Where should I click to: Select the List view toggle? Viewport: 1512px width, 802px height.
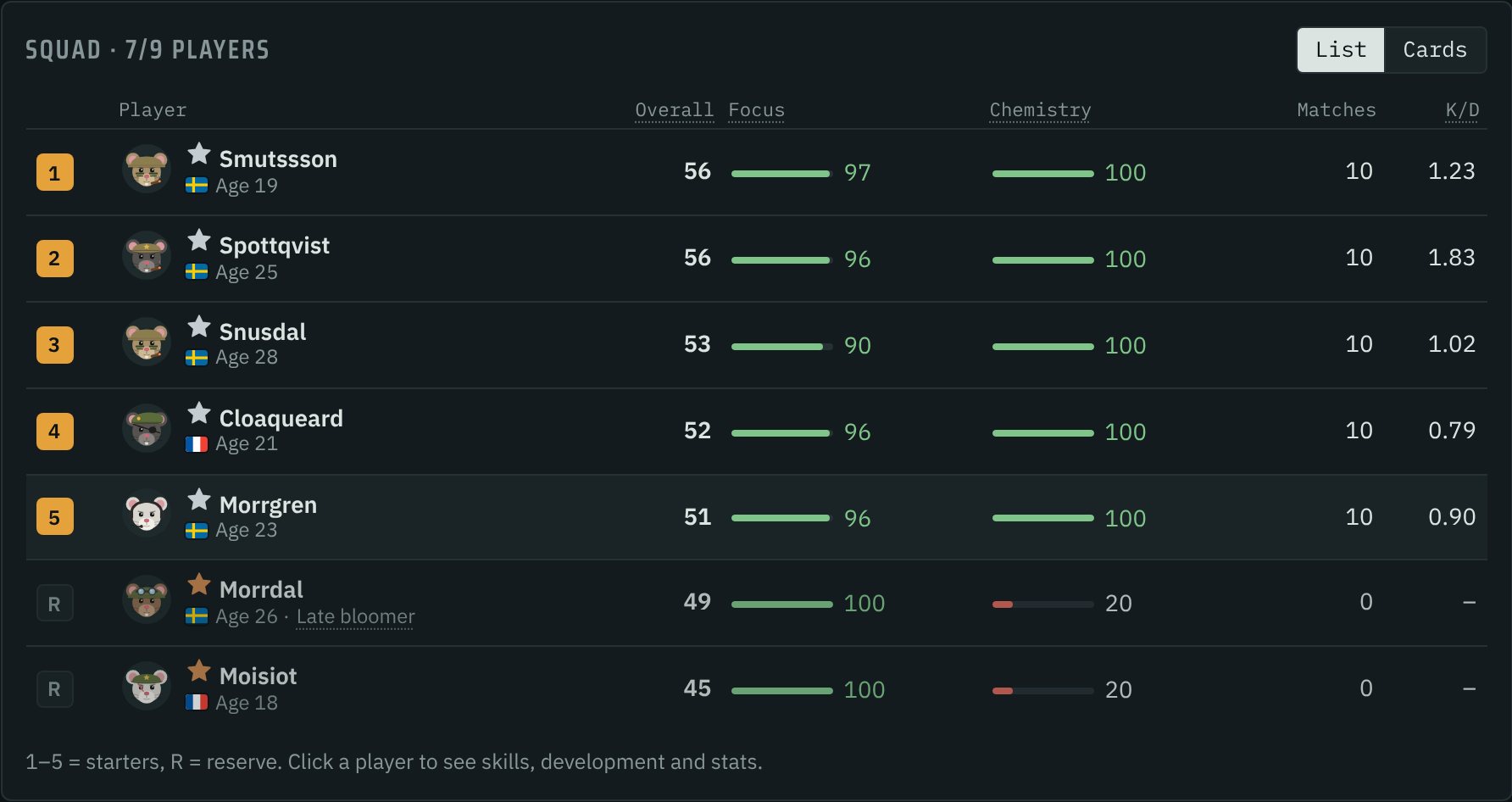tap(1341, 50)
